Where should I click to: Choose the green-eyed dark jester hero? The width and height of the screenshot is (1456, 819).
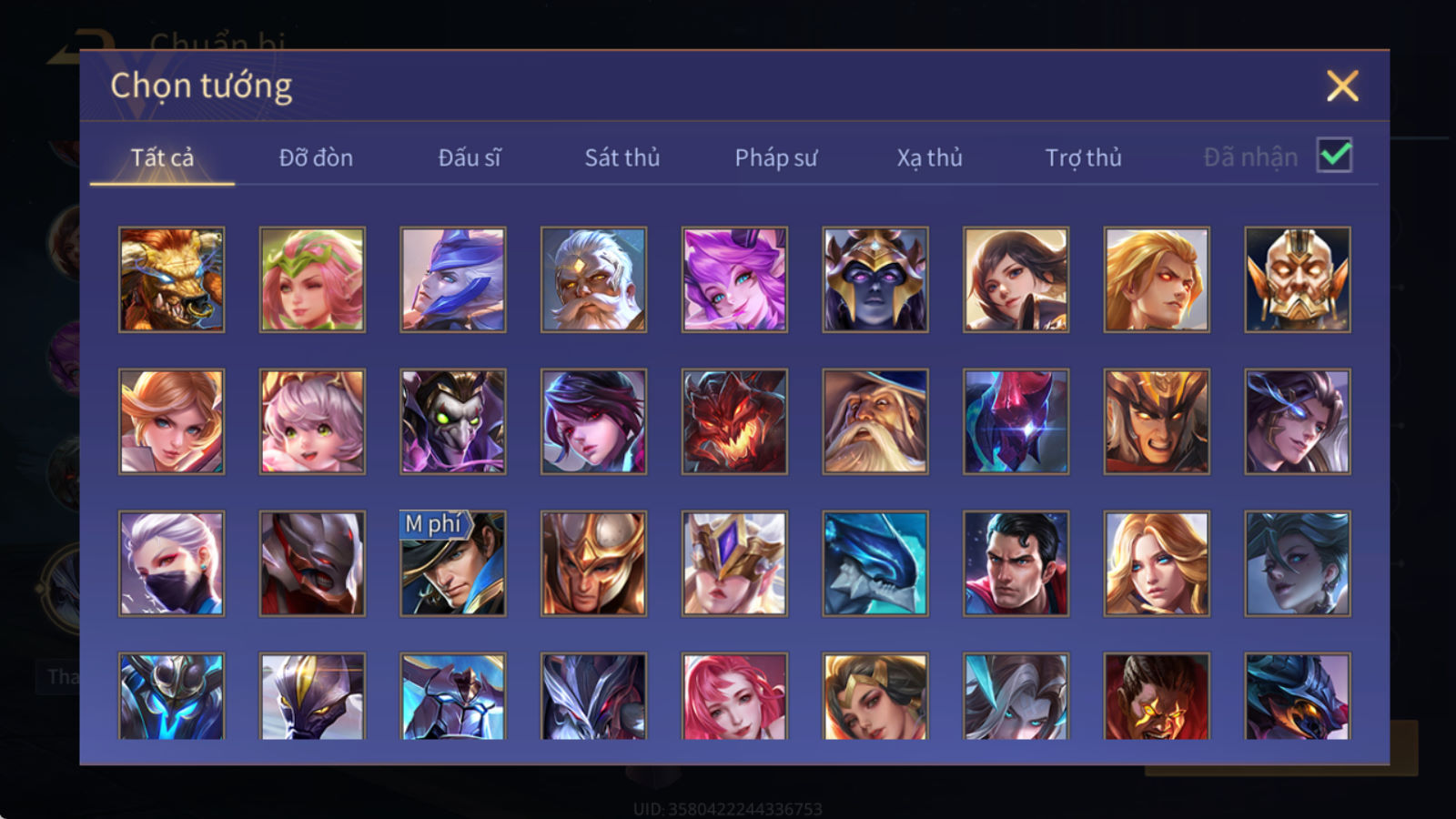click(453, 421)
